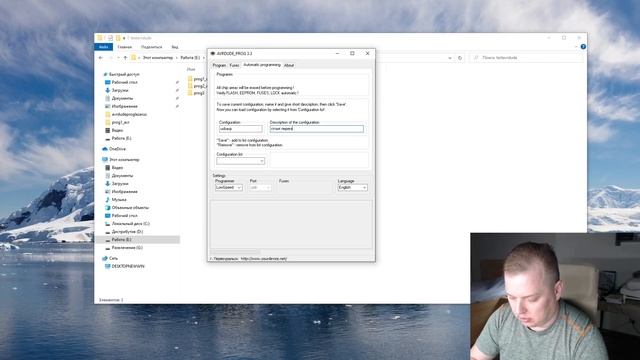Open the About tab in AVRDUDE_PROG

click(x=289, y=65)
